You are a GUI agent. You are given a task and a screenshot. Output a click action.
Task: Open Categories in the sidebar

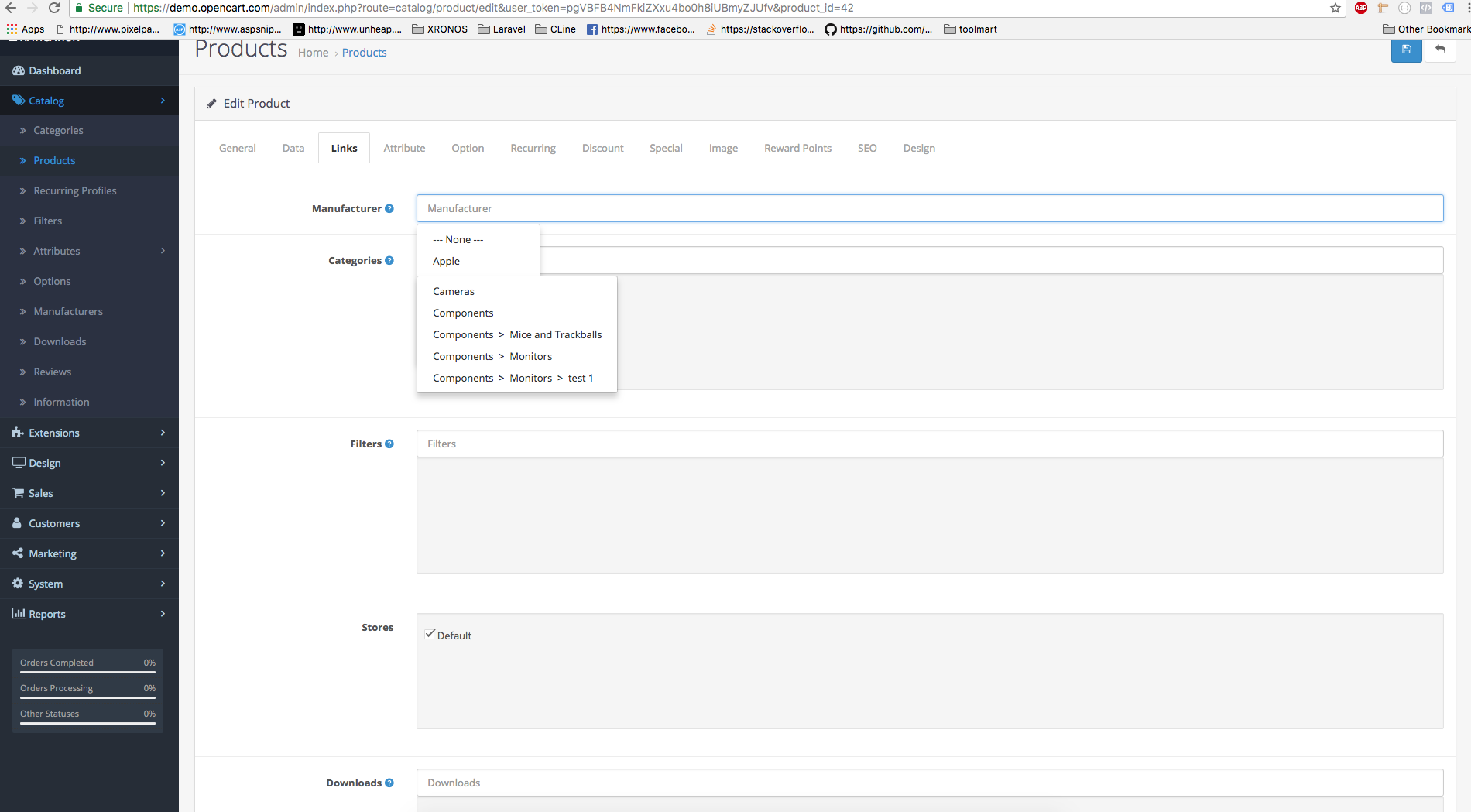58,130
